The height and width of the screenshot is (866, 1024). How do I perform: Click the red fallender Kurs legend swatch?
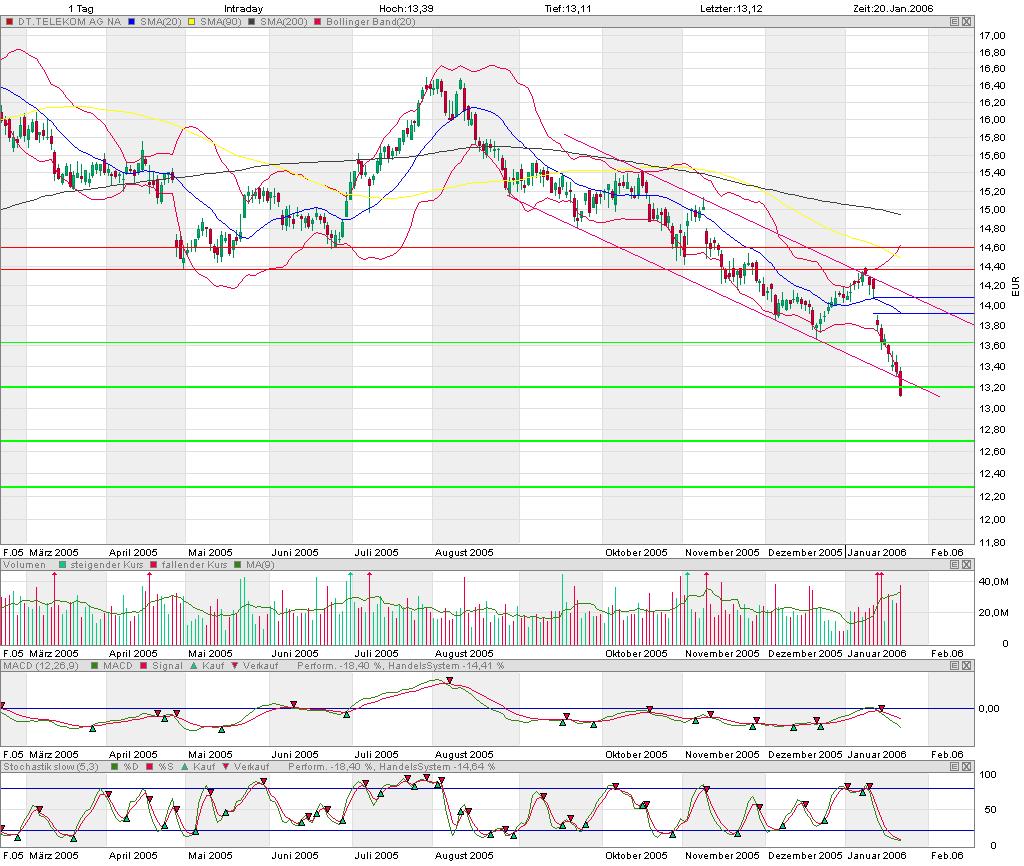click(x=153, y=564)
